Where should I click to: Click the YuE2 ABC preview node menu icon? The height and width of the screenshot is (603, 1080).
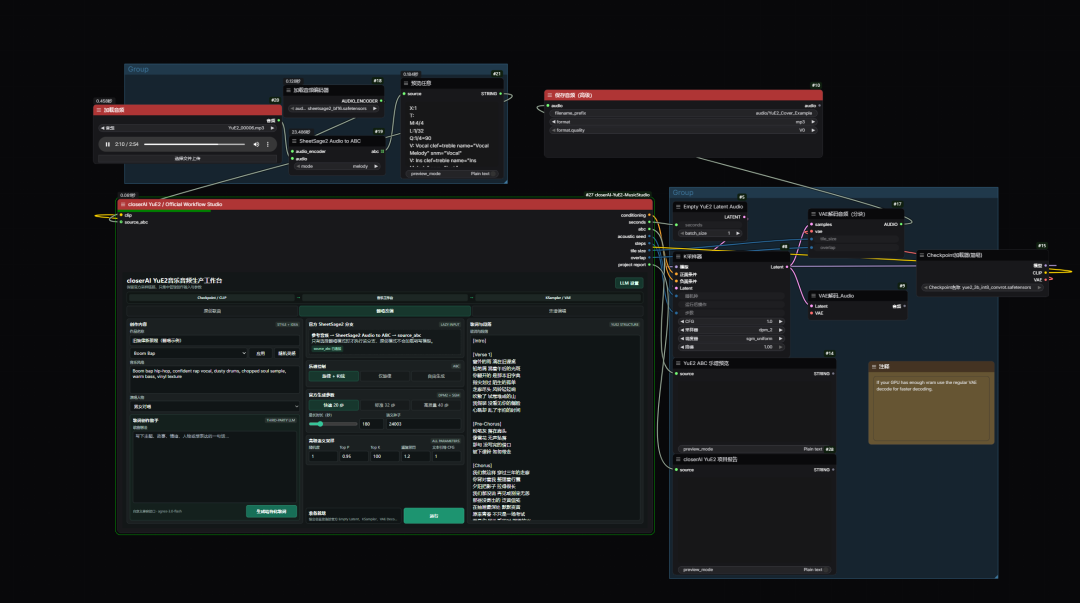(678, 363)
